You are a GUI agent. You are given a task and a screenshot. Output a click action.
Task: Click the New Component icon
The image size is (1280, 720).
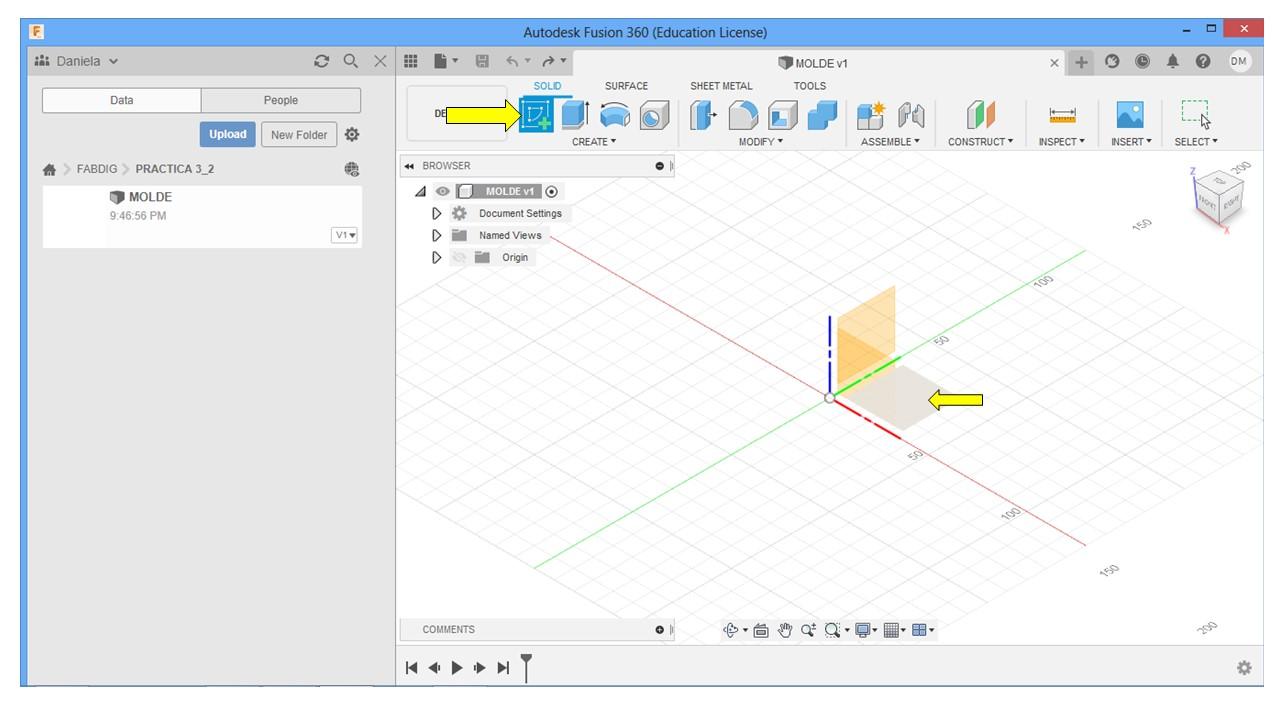[871, 115]
